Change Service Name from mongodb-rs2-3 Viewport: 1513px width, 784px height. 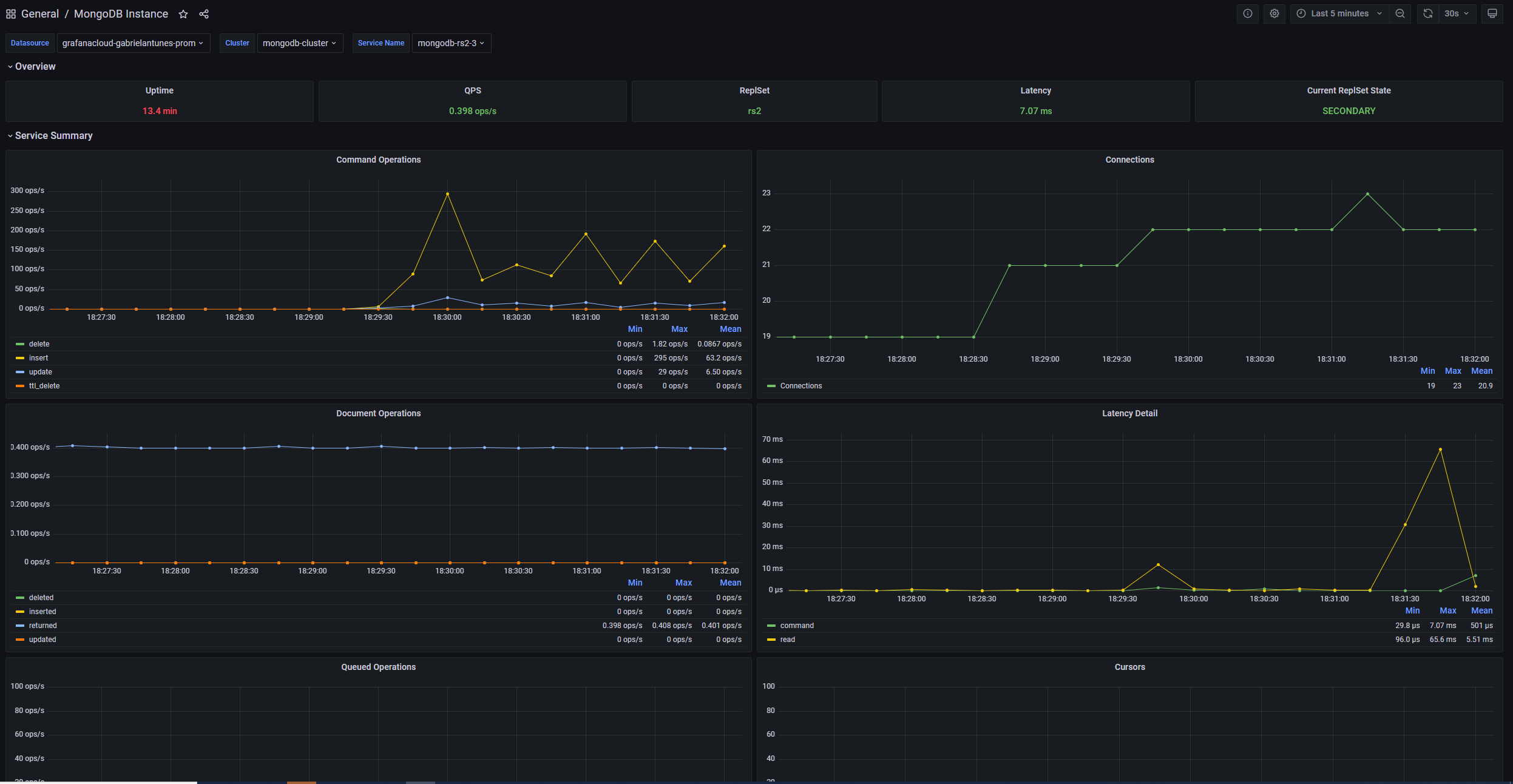tap(451, 43)
